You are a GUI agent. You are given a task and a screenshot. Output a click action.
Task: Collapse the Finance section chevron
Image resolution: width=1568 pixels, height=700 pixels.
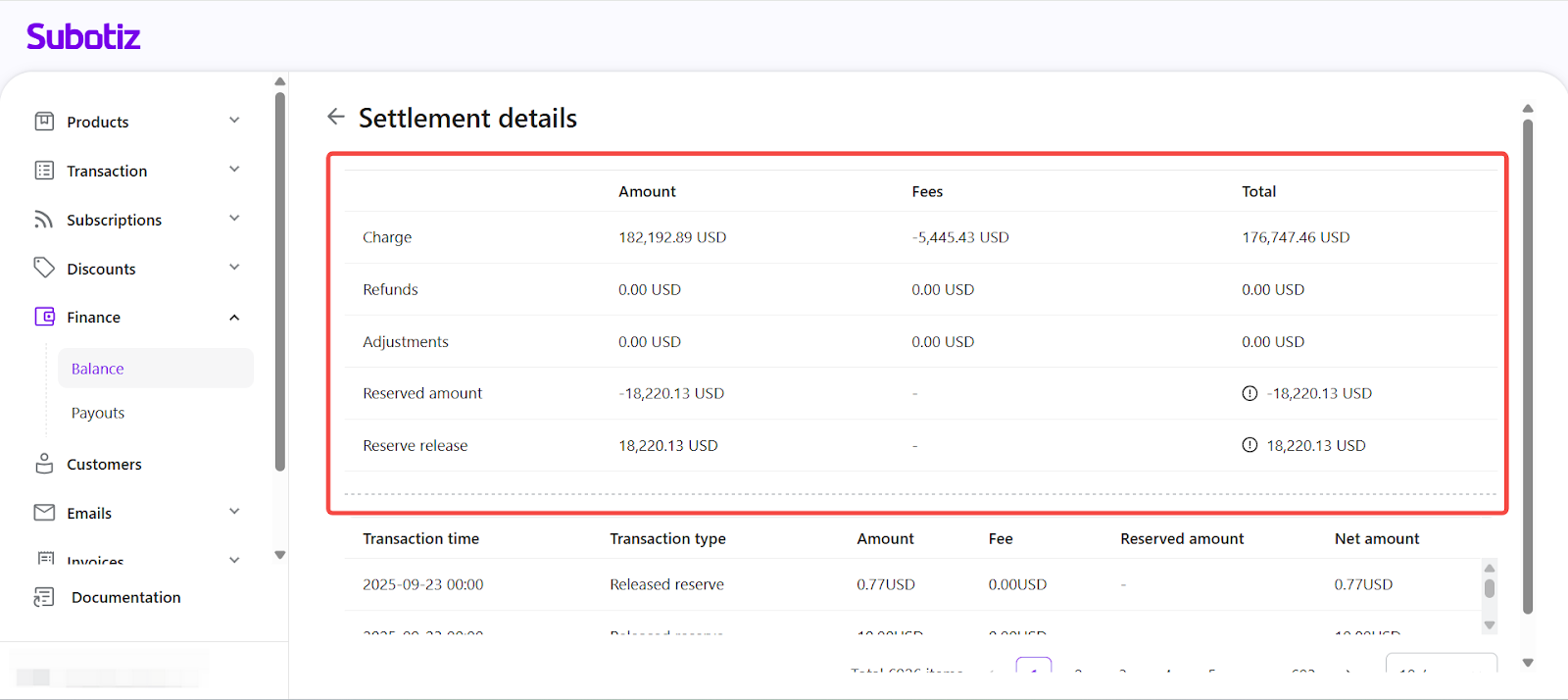(234, 317)
